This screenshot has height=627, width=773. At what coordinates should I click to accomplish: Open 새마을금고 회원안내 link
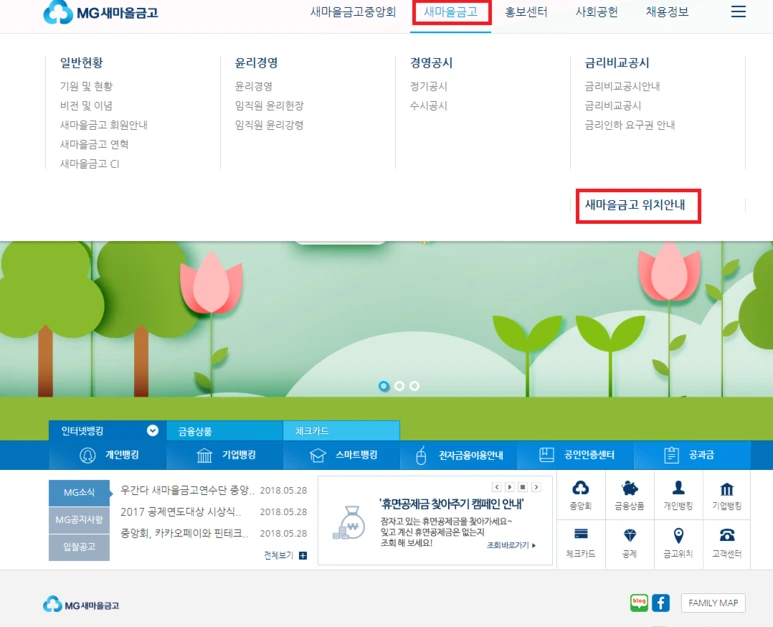pos(104,125)
